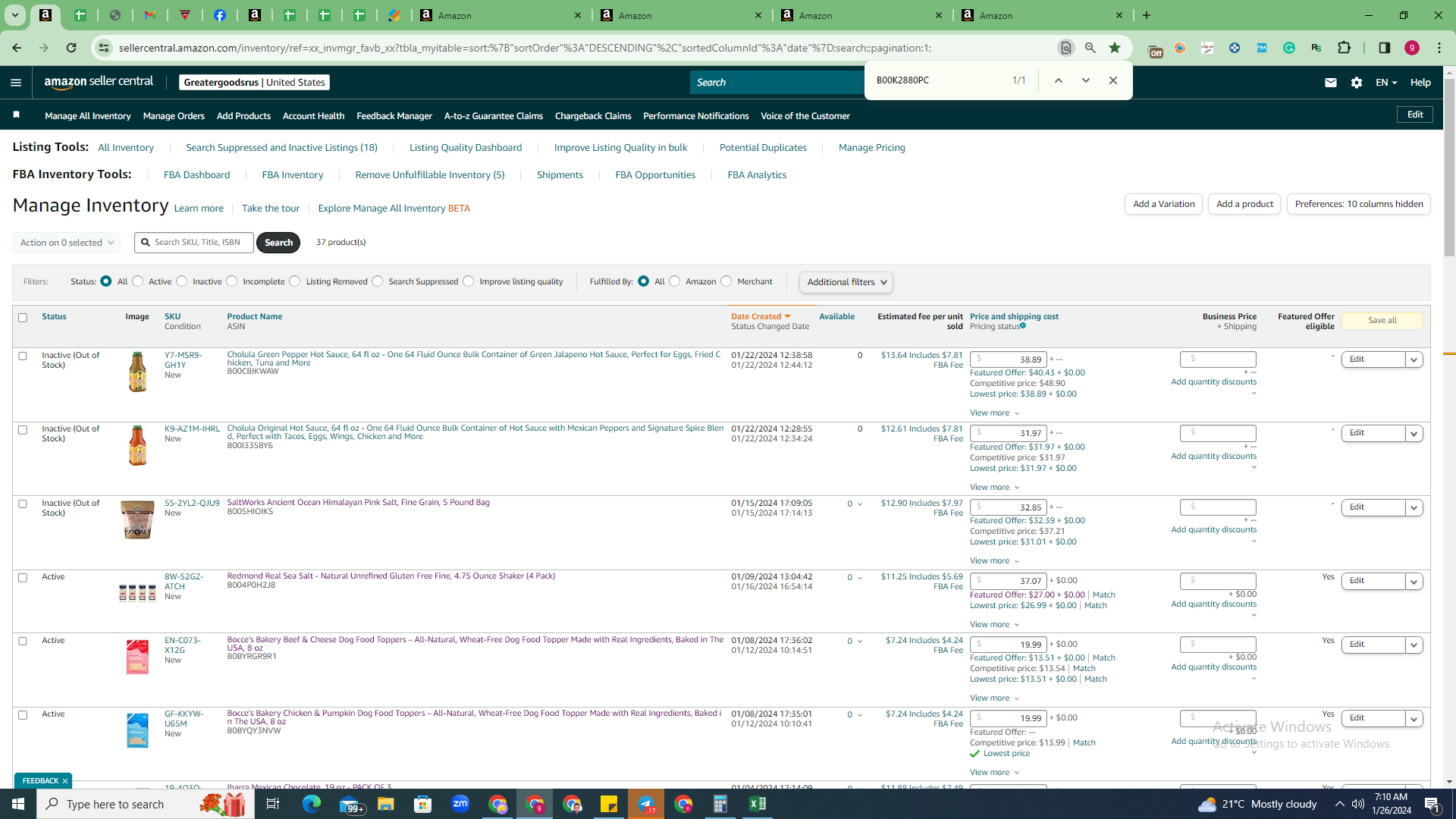Open the side panel toggle in Chrome
This screenshot has width=1456, height=819.
[1385, 48]
